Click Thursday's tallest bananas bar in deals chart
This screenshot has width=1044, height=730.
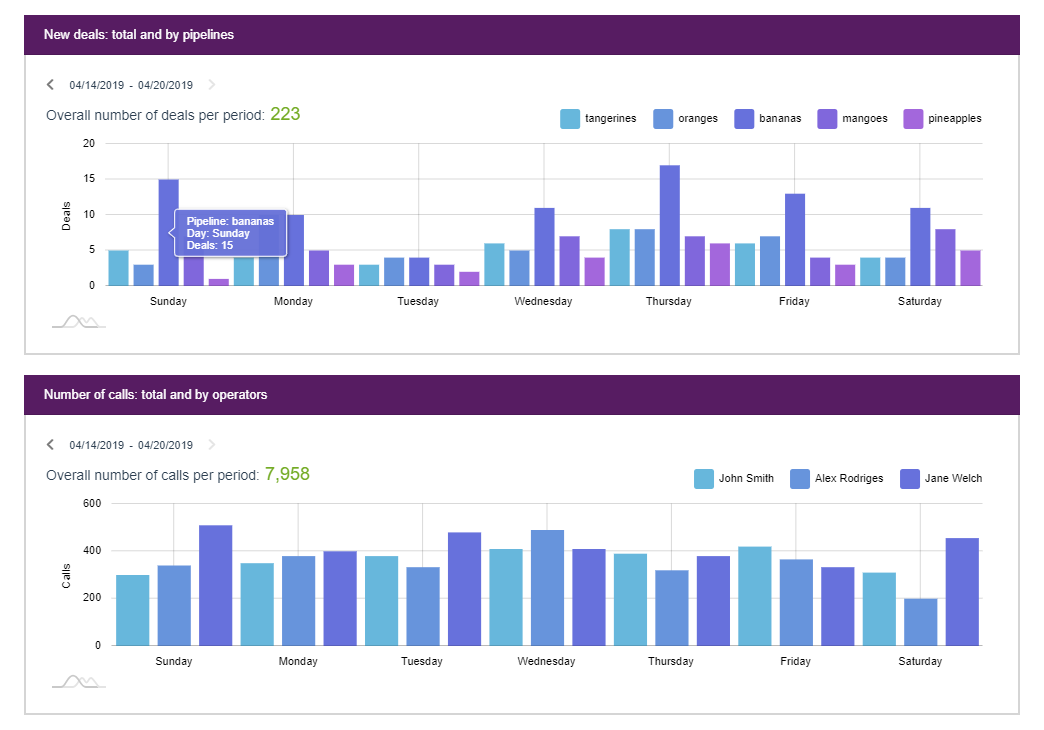click(x=669, y=225)
